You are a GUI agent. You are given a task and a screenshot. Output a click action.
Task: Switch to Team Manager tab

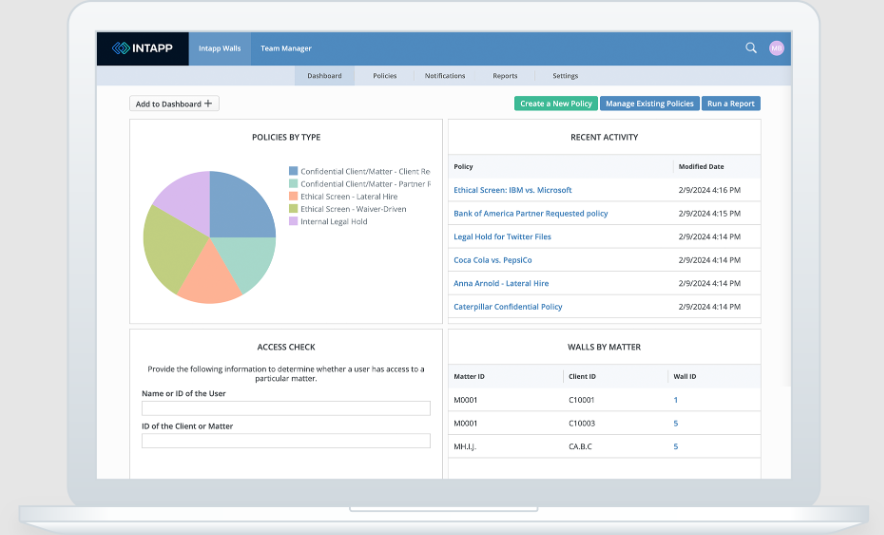point(286,48)
